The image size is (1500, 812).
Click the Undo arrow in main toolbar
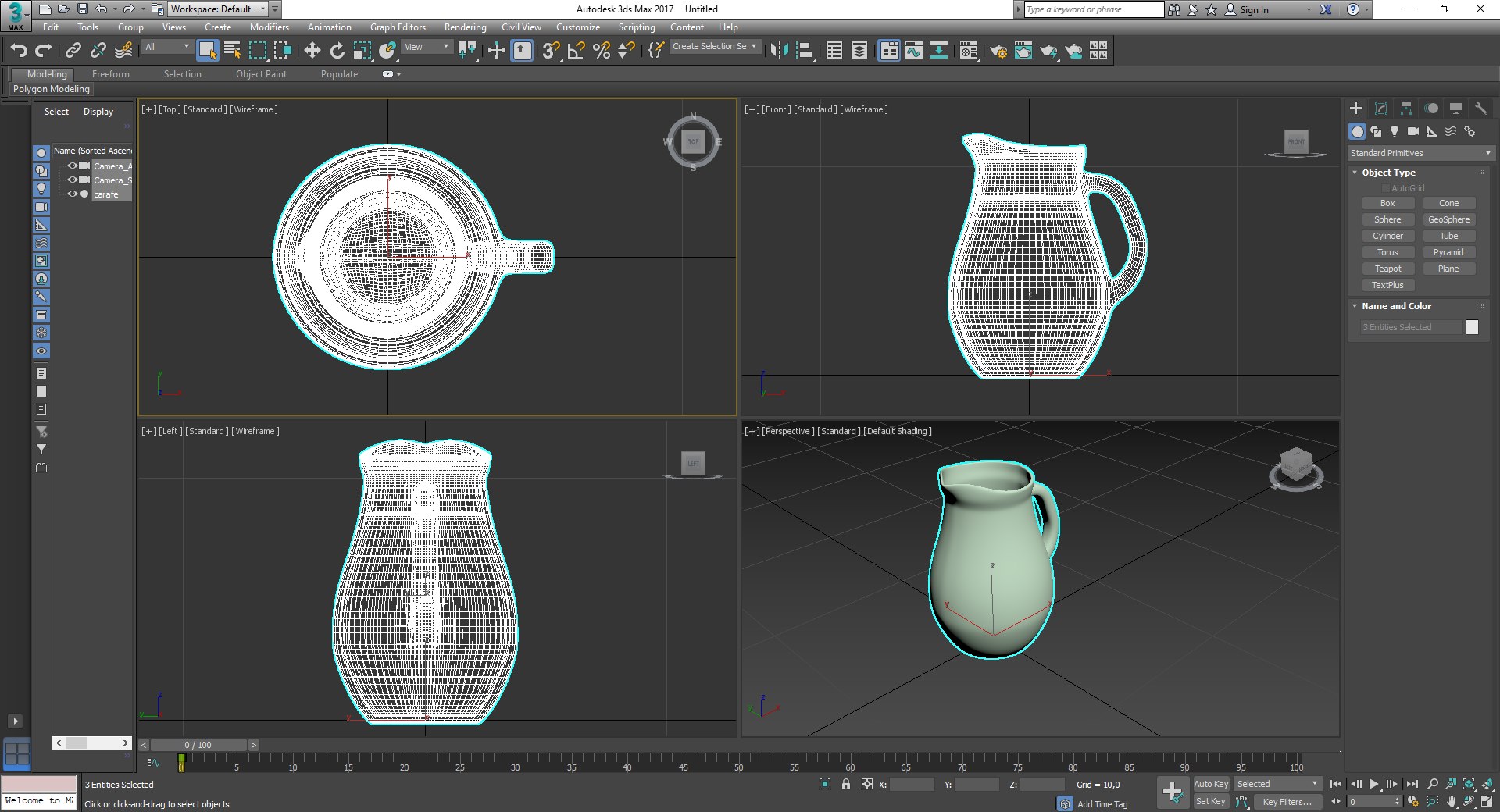pos(20,51)
